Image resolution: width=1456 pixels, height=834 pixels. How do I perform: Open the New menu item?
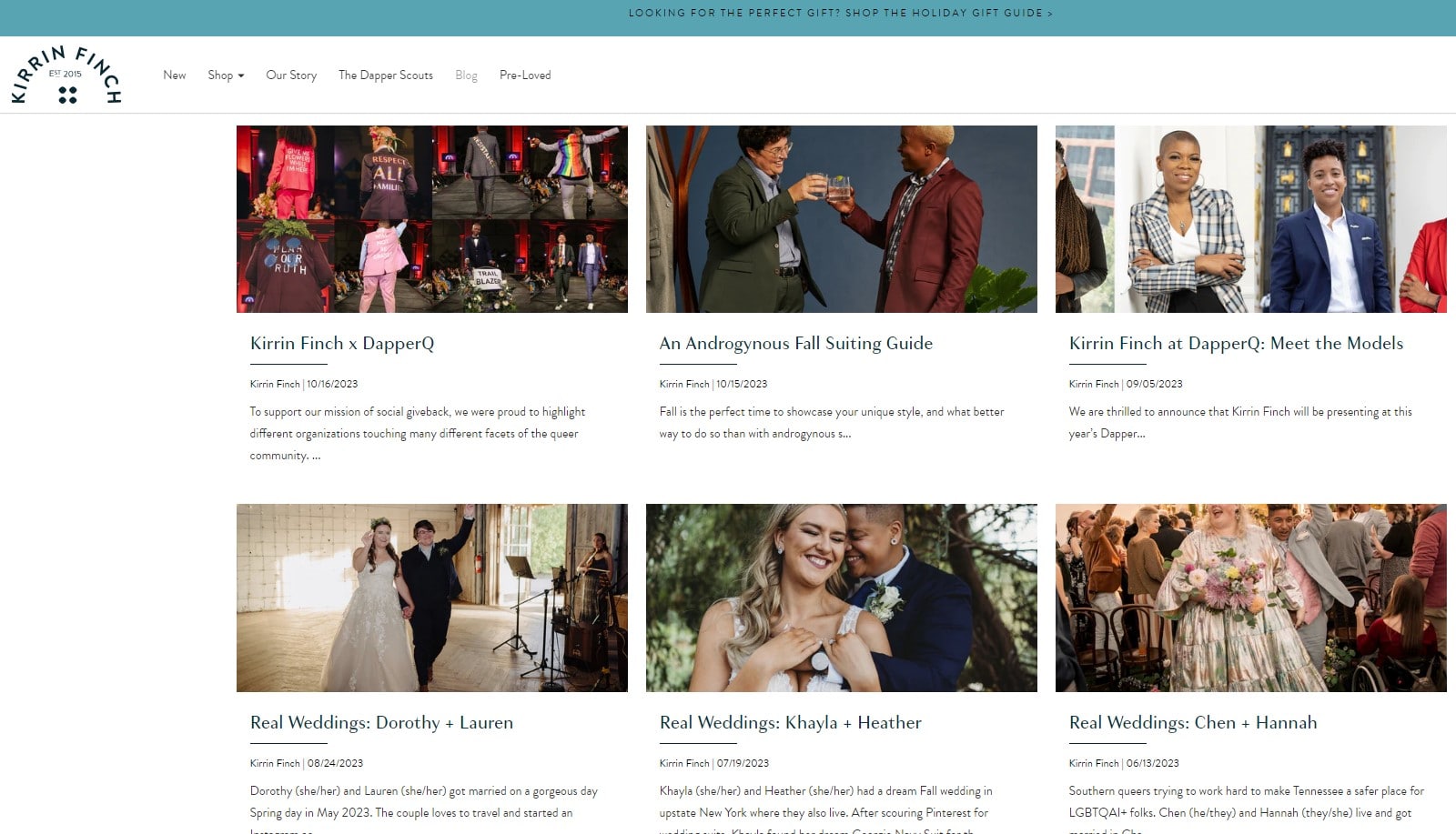pos(174,75)
